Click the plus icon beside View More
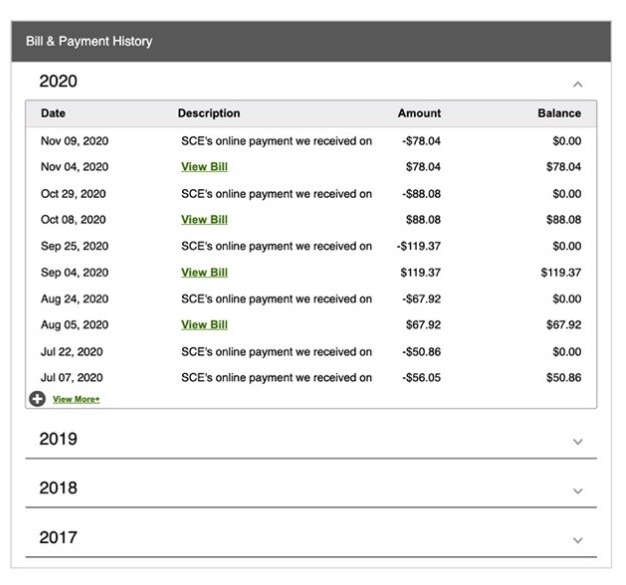Image resolution: width=626 pixels, height=585 pixels. pyautogui.click(x=36, y=399)
